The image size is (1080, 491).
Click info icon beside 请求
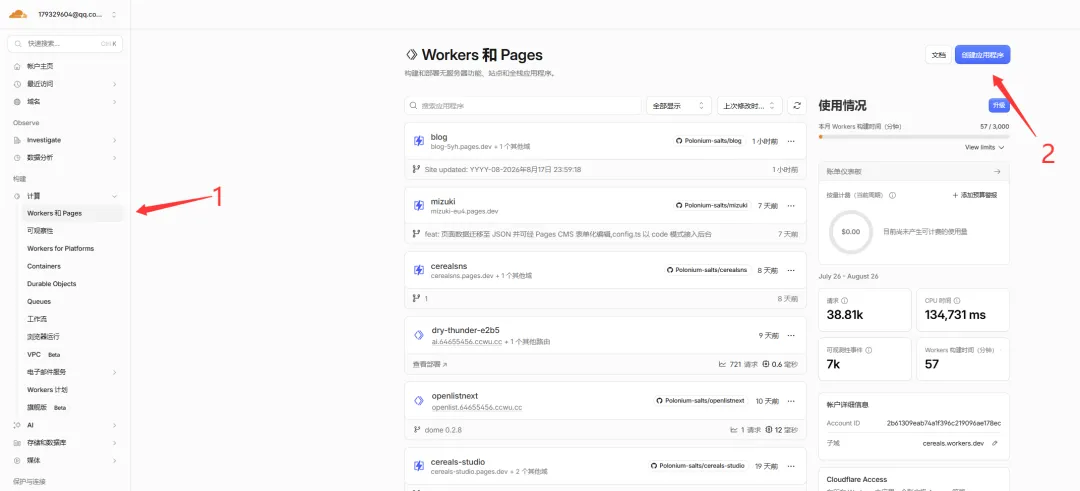844,301
